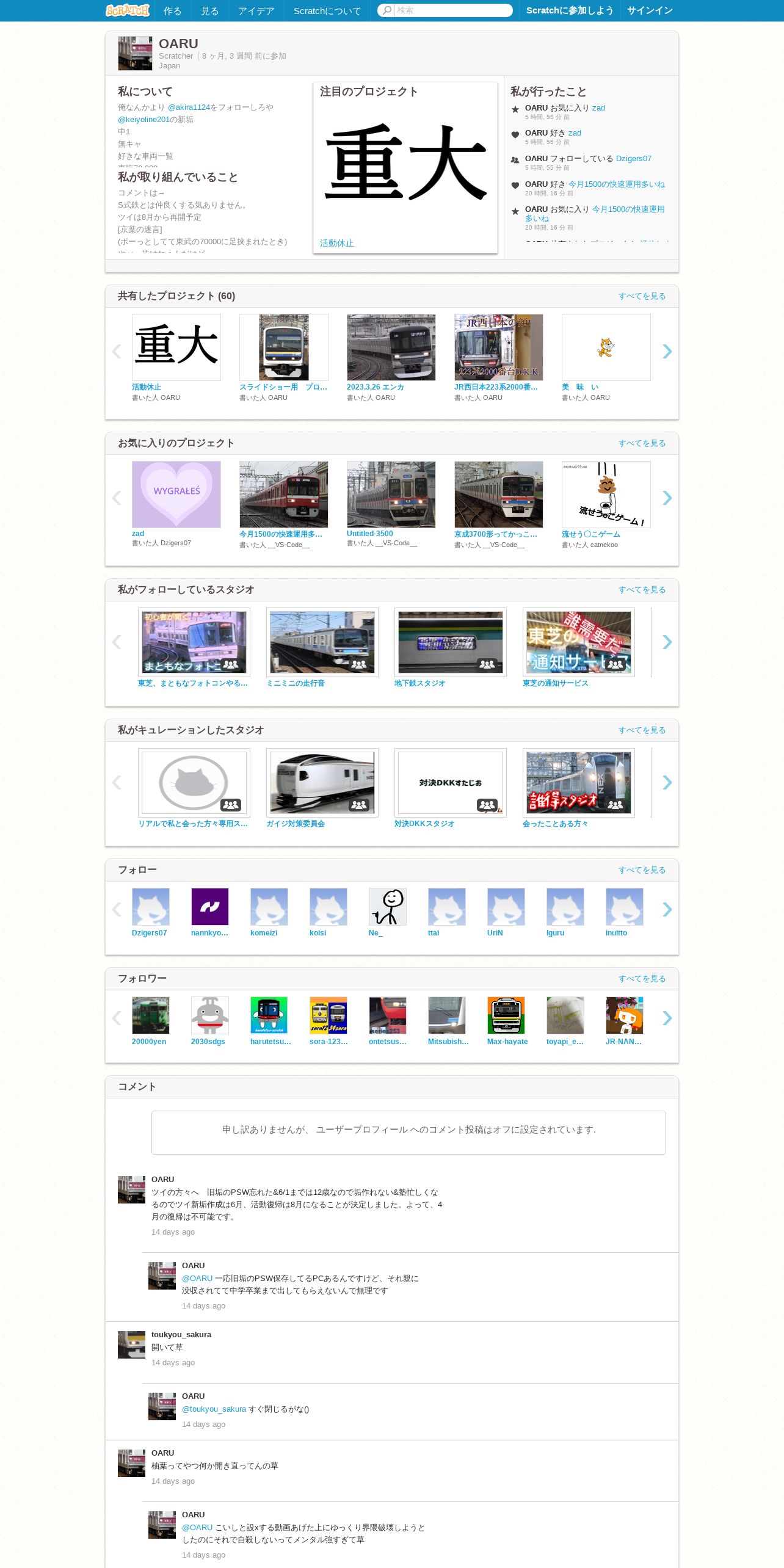Click the search input field
The height and width of the screenshot is (1568, 784).
[452, 10]
